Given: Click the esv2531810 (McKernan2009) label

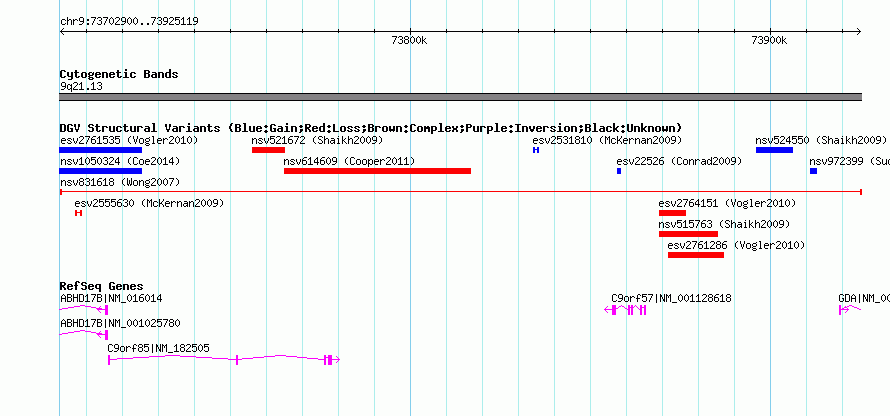Looking at the screenshot, I should pyautogui.click(x=607, y=140).
